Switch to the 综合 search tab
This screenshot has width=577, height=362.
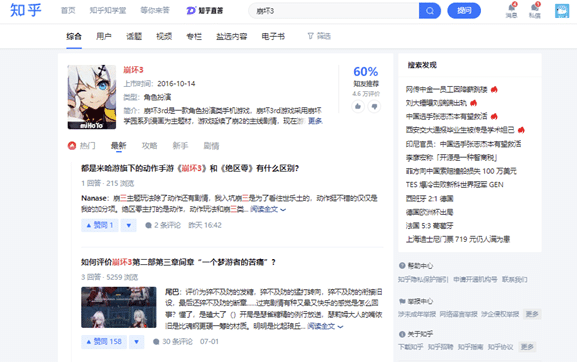[x=74, y=36]
